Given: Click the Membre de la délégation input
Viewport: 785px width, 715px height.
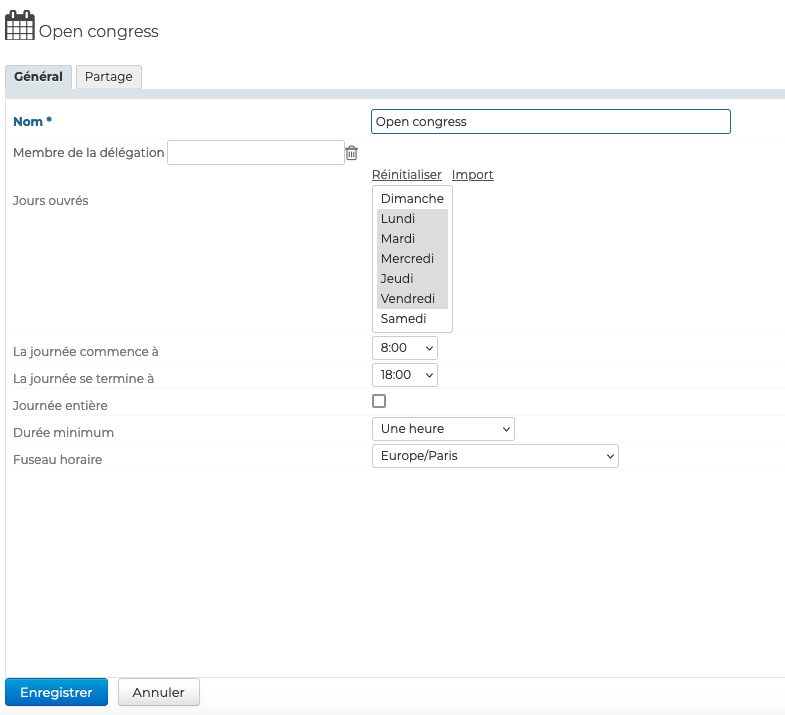Looking at the screenshot, I should (x=256, y=152).
